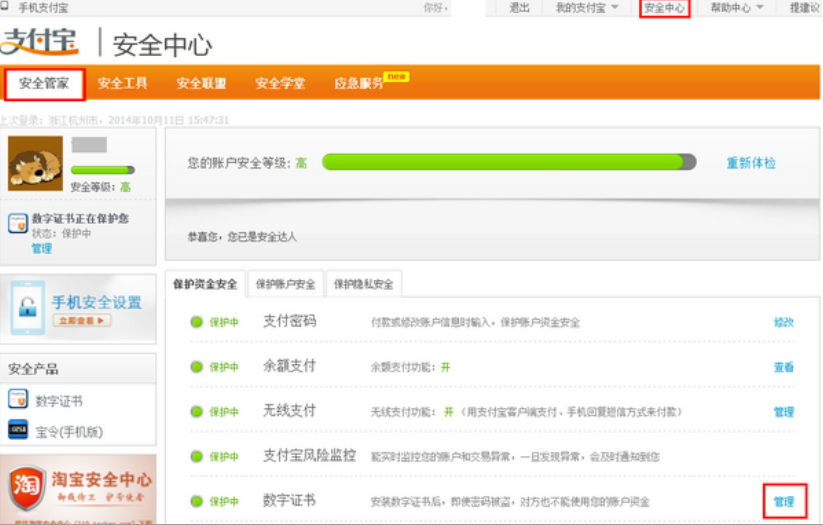The width and height of the screenshot is (823, 525).
Task: Click the large account security level bar
Action: [509, 162]
